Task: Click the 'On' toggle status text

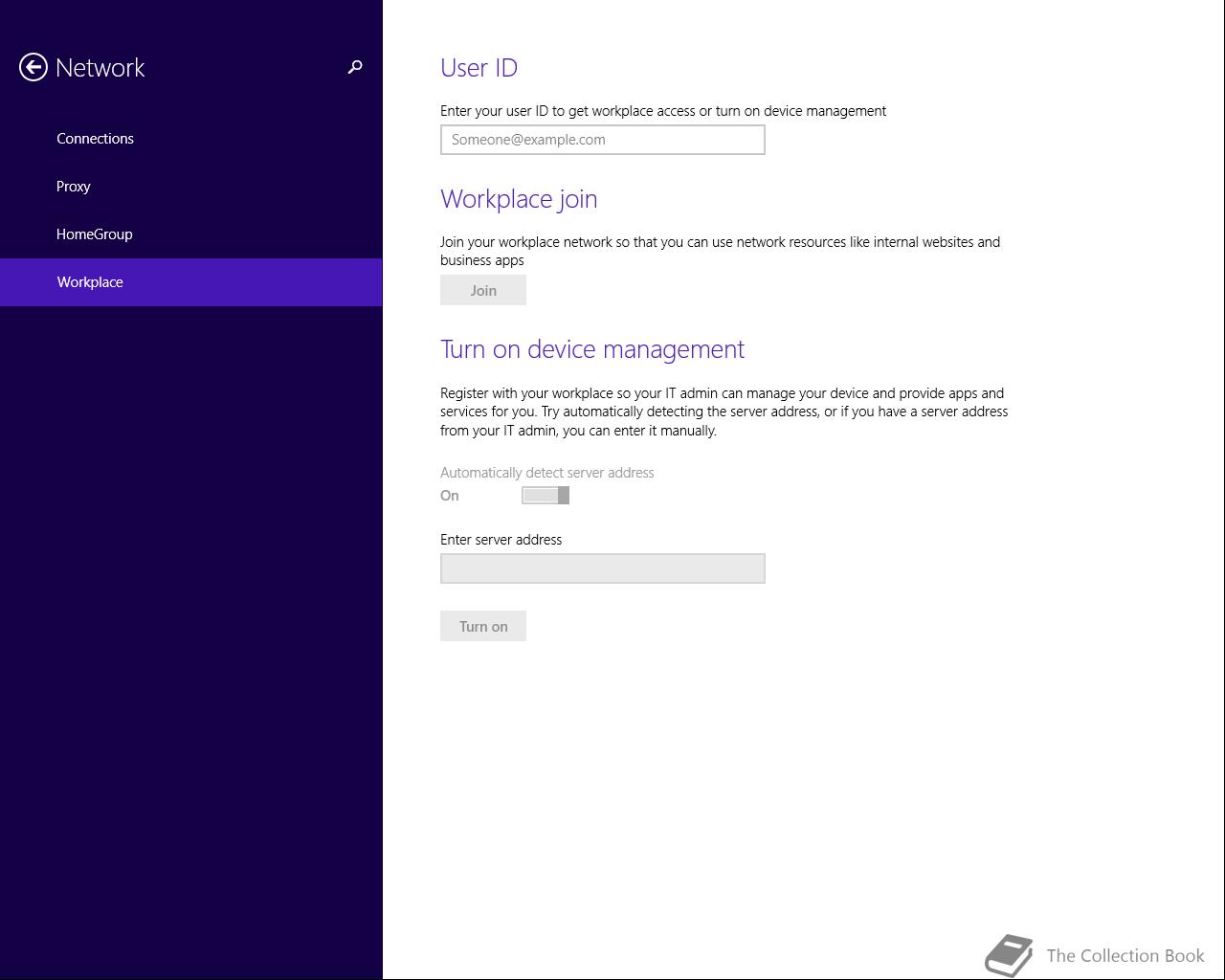Action: pos(450,496)
